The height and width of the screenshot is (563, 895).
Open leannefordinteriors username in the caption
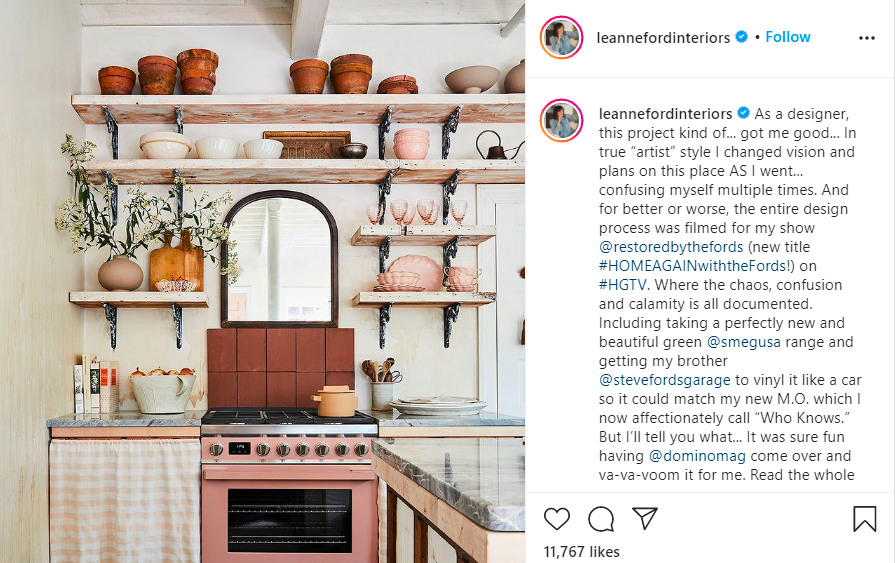(666, 114)
